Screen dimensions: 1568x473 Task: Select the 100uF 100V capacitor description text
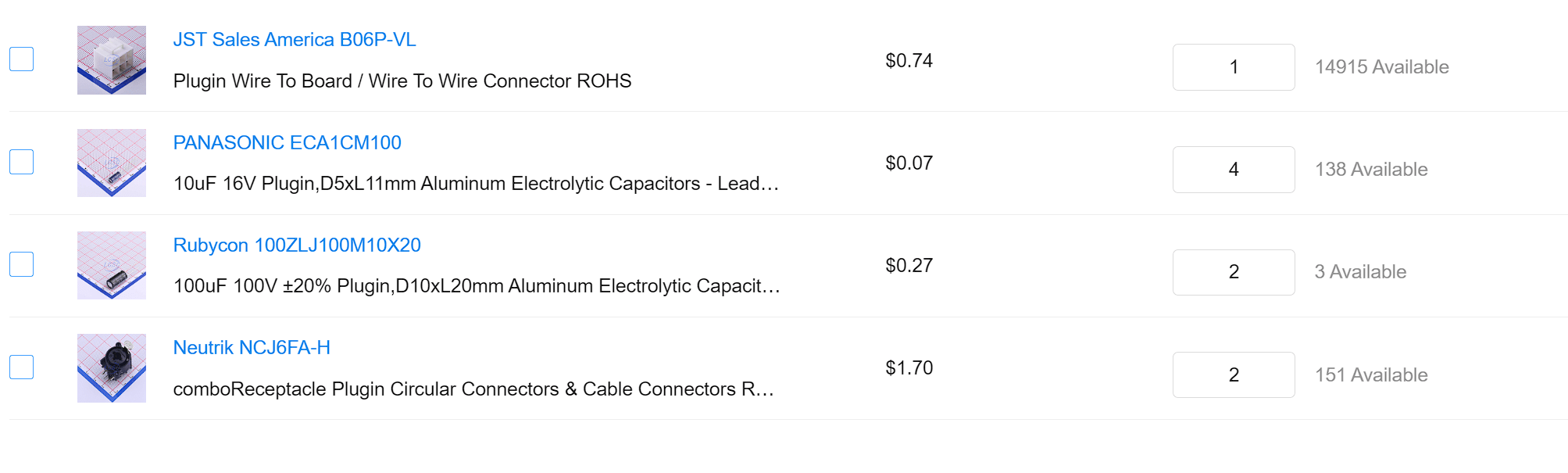(x=477, y=286)
